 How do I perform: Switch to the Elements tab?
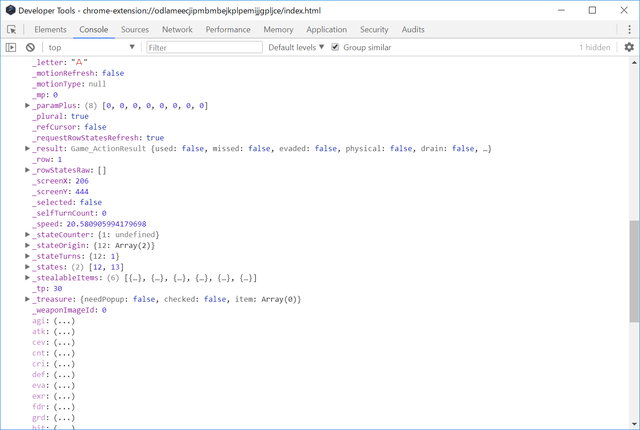pos(50,29)
